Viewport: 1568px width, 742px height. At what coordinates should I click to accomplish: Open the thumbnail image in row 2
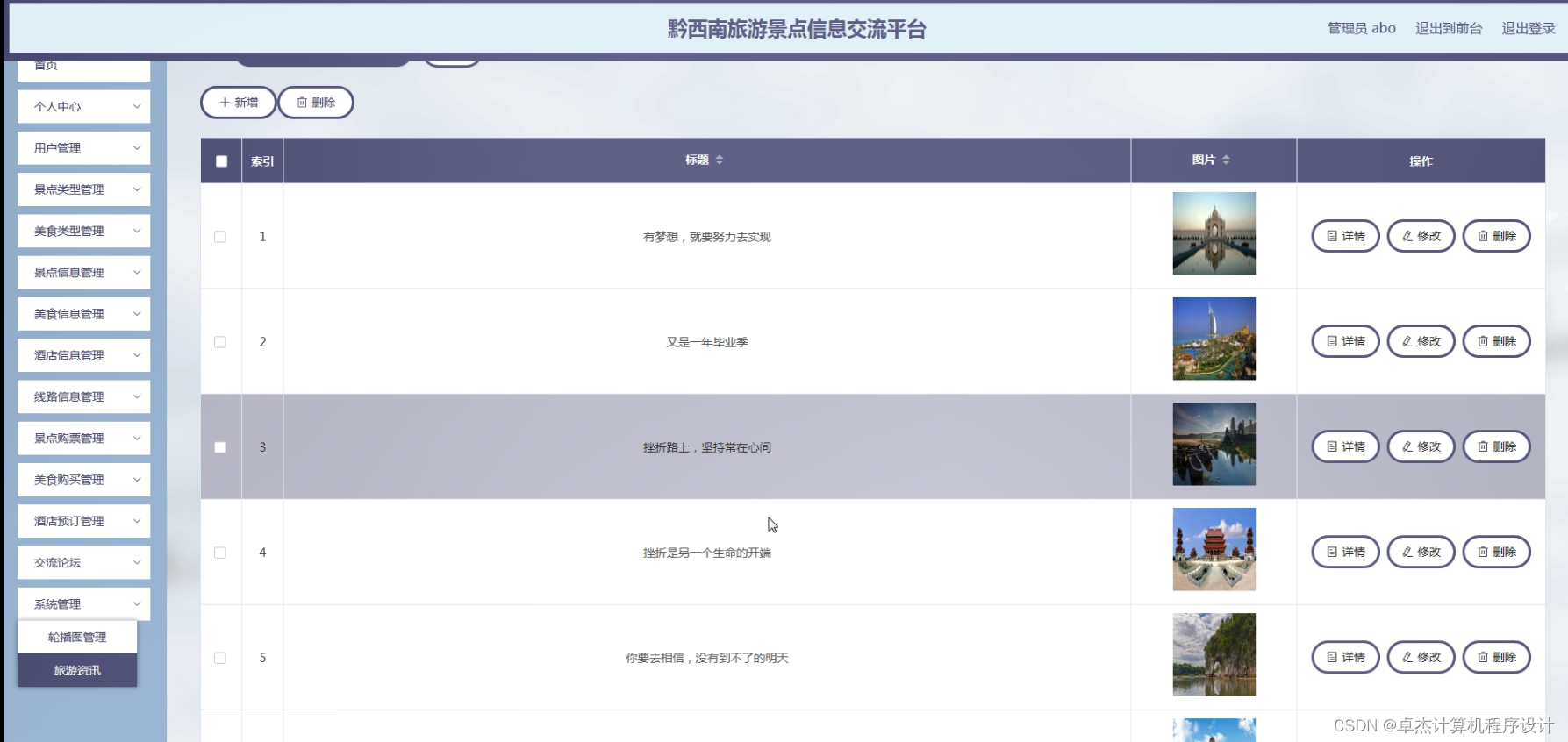(1214, 339)
